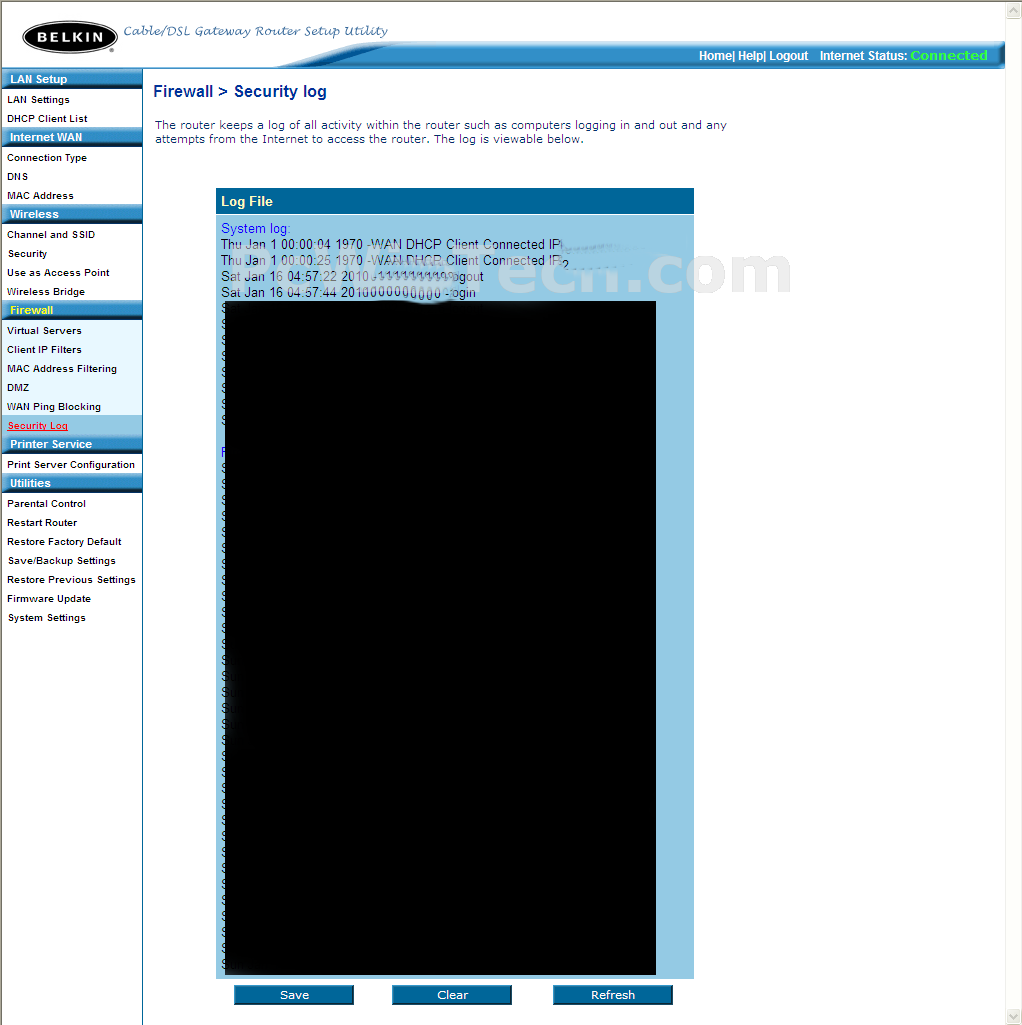This screenshot has height=1025, width=1022.
Task: Click the Logout link
Action: 789,56
